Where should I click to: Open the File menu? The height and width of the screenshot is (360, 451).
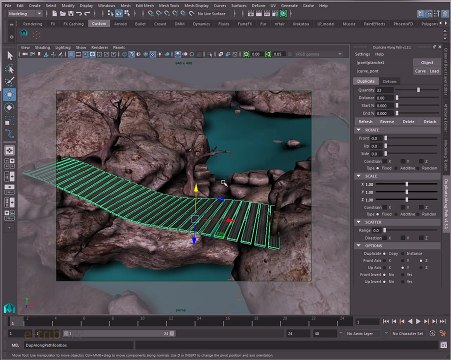pos(8,6)
